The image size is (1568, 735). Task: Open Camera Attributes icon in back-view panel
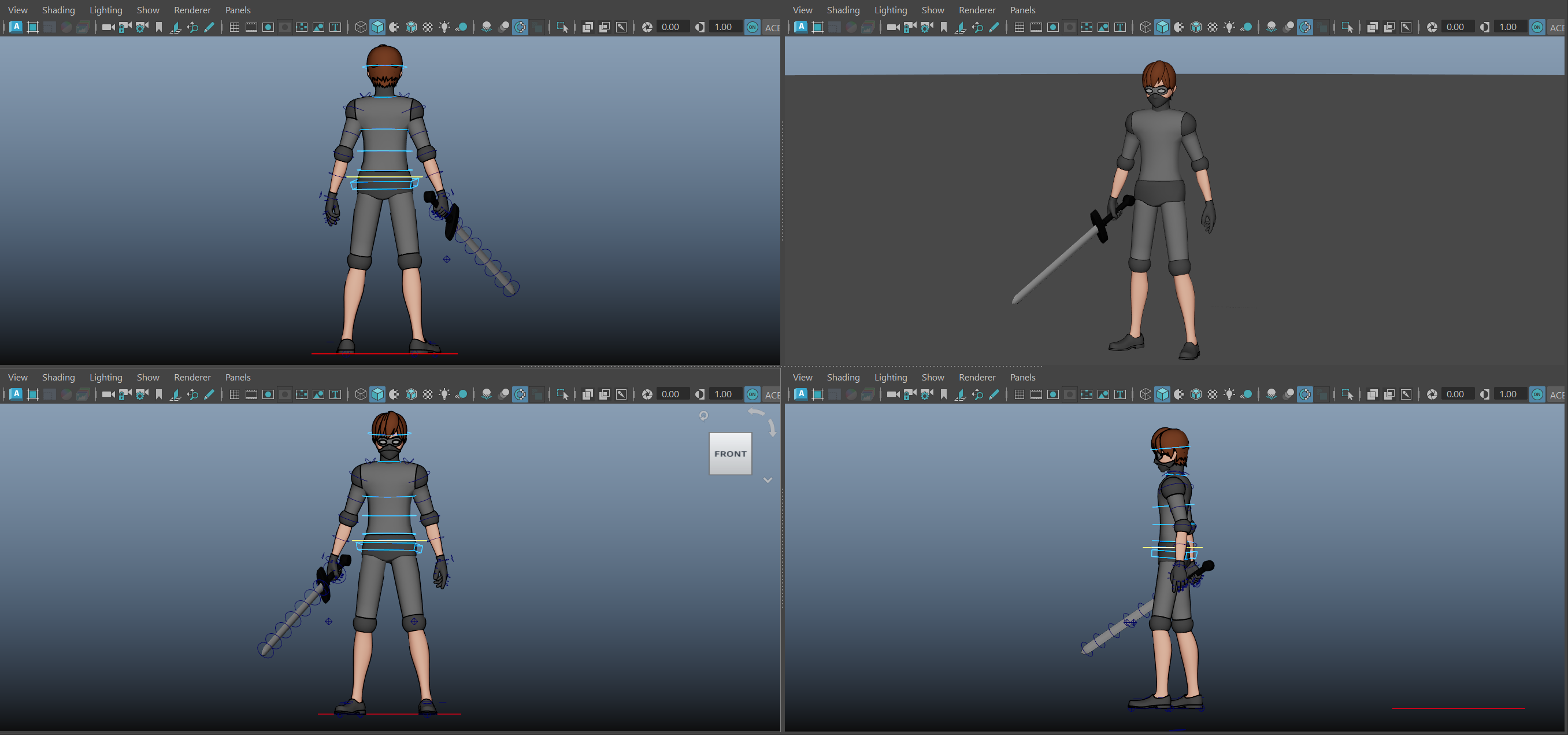(142, 27)
